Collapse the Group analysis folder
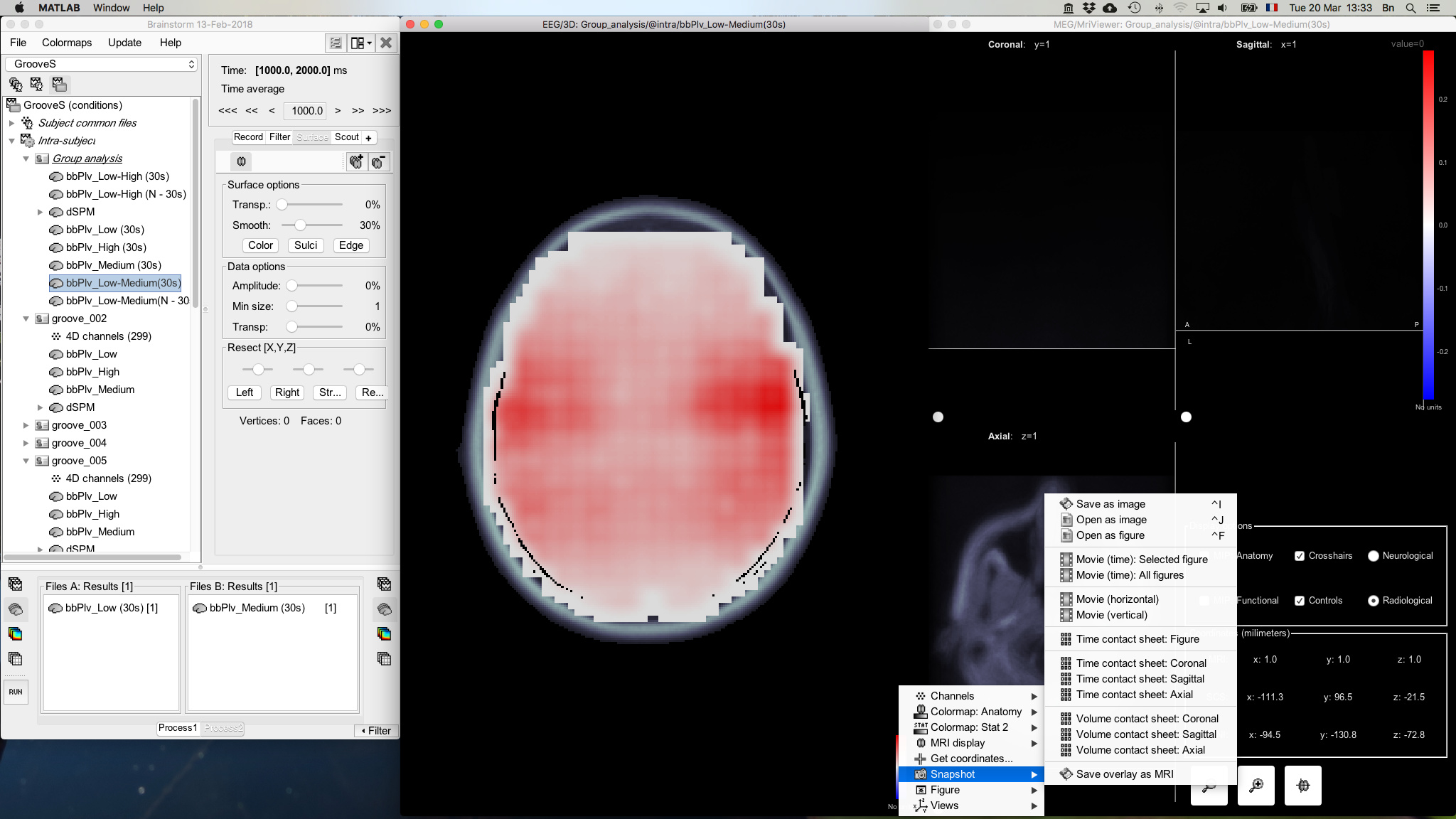Image resolution: width=1456 pixels, height=819 pixels. click(x=26, y=159)
